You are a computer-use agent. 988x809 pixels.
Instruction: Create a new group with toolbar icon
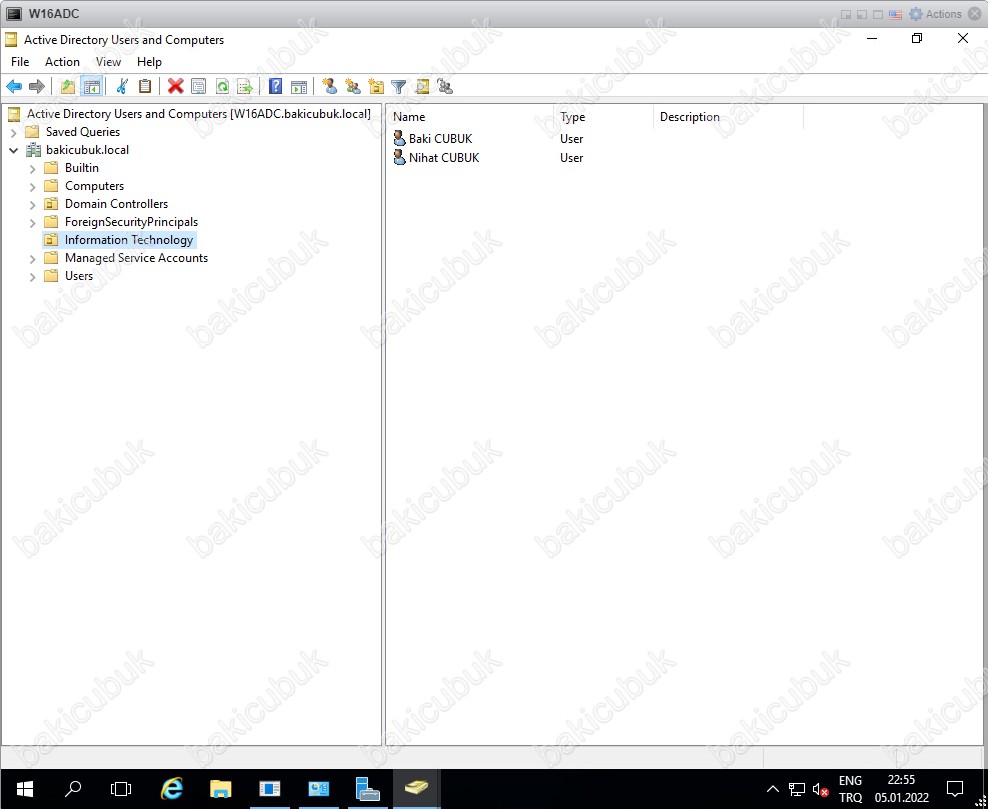tap(353, 86)
